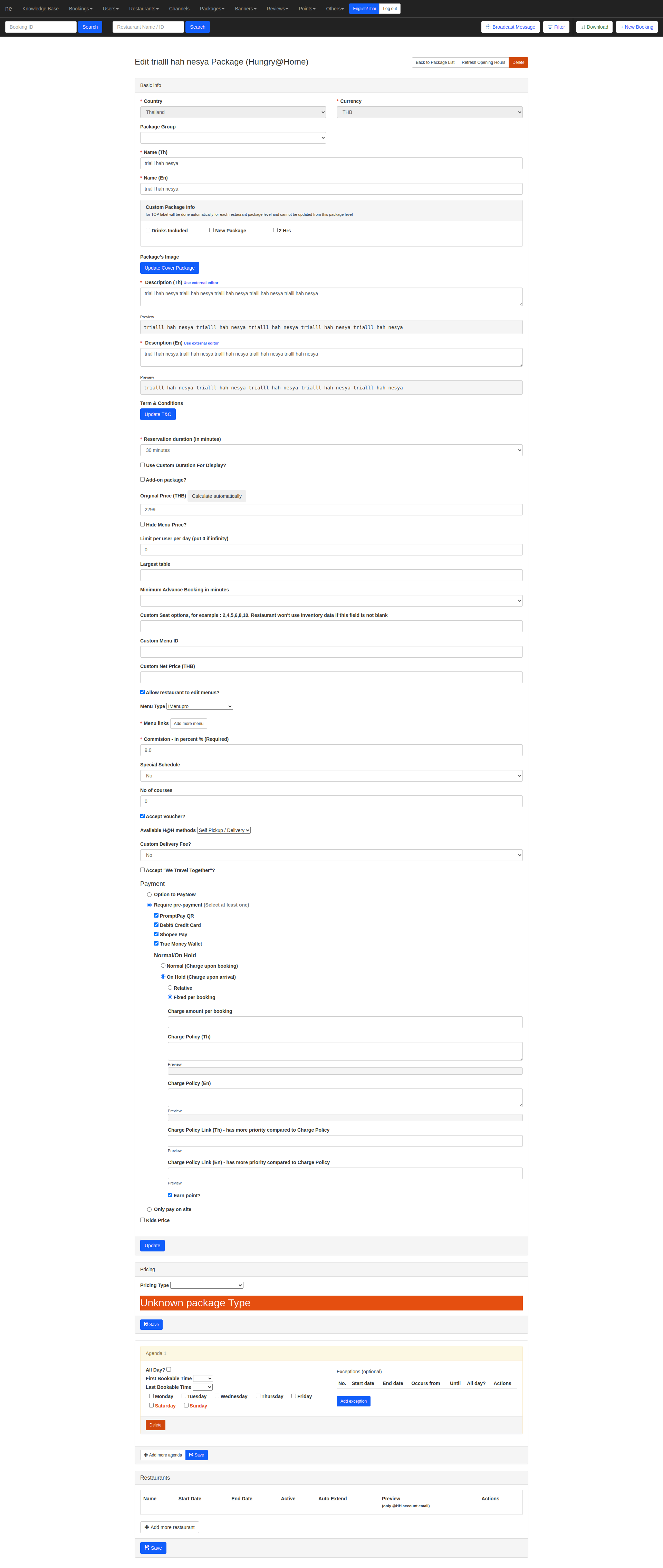Uncheck the Accept Voucher checkbox
This screenshot has height=1568, width=663.
pyautogui.click(x=143, y=816)
